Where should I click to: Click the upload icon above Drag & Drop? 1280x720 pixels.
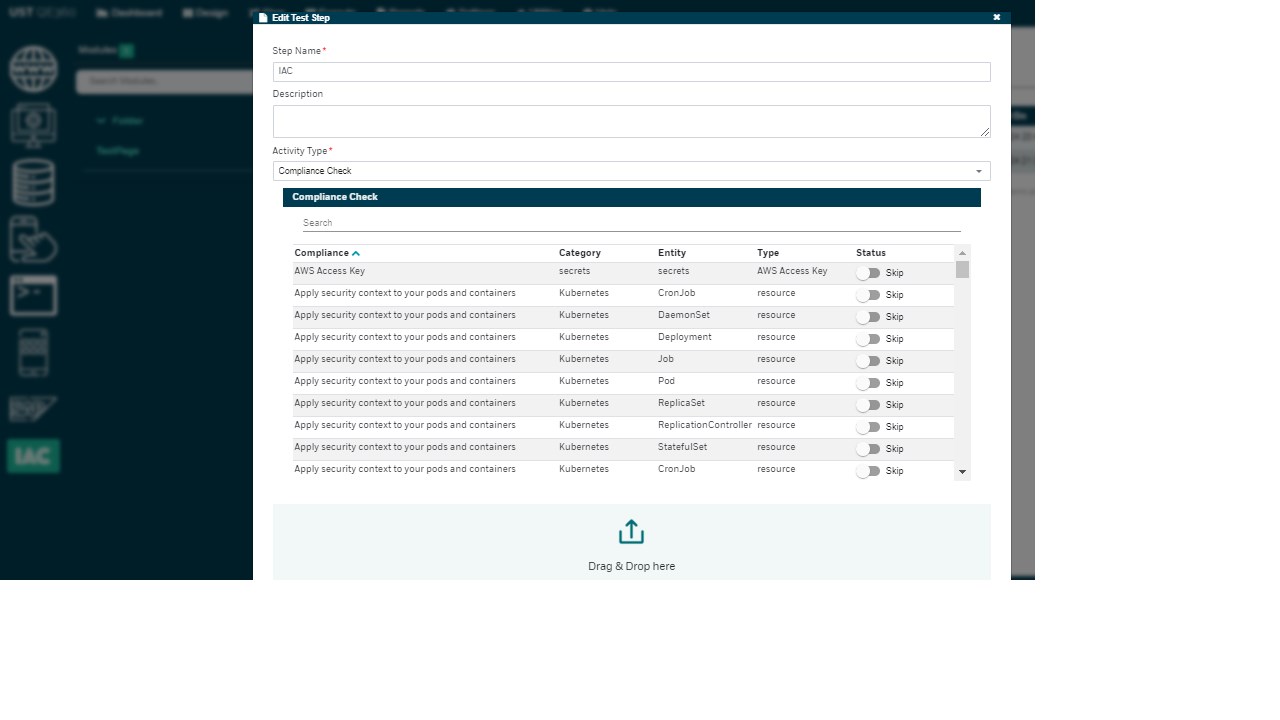pyautogui.click(x=631, y=532)
